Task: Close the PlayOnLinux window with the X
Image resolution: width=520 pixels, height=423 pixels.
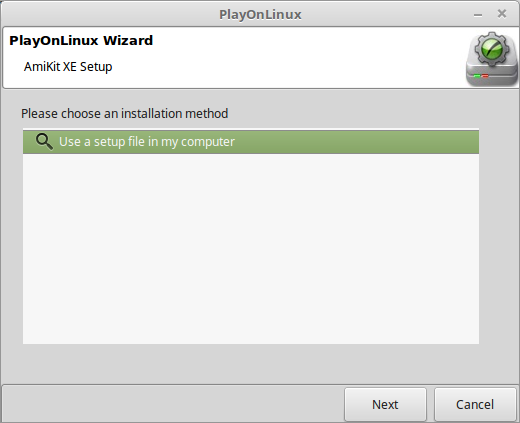Action: (502, 14)
